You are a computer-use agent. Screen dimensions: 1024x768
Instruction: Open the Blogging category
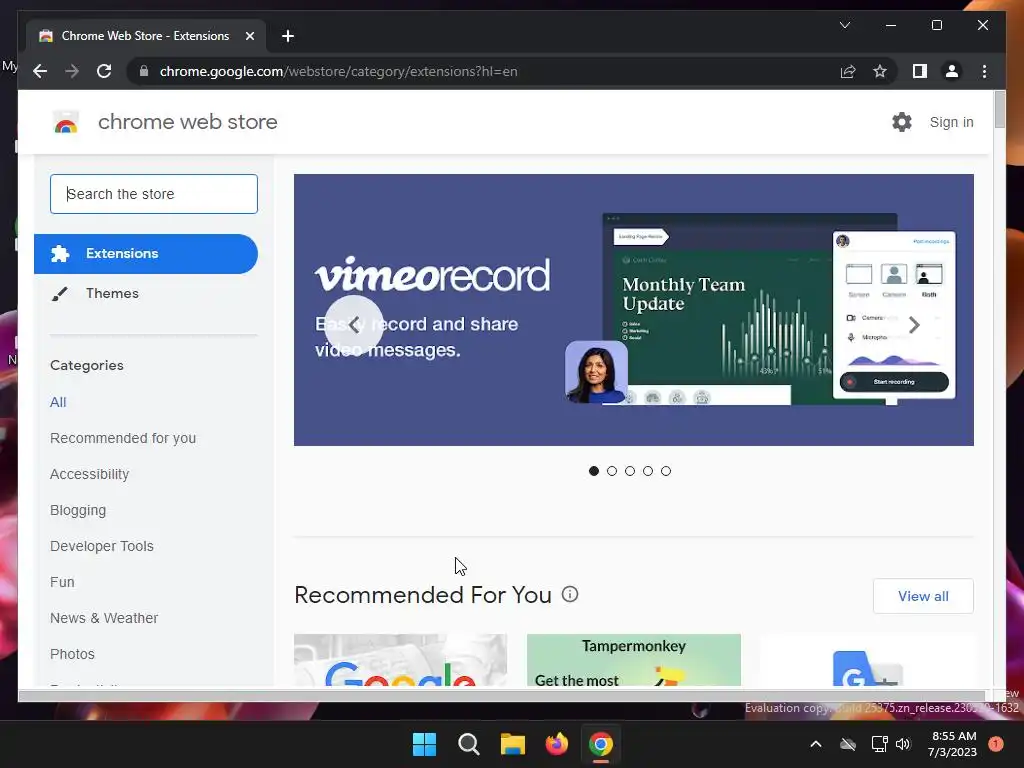pyautogui.click(x=78, y=510)
